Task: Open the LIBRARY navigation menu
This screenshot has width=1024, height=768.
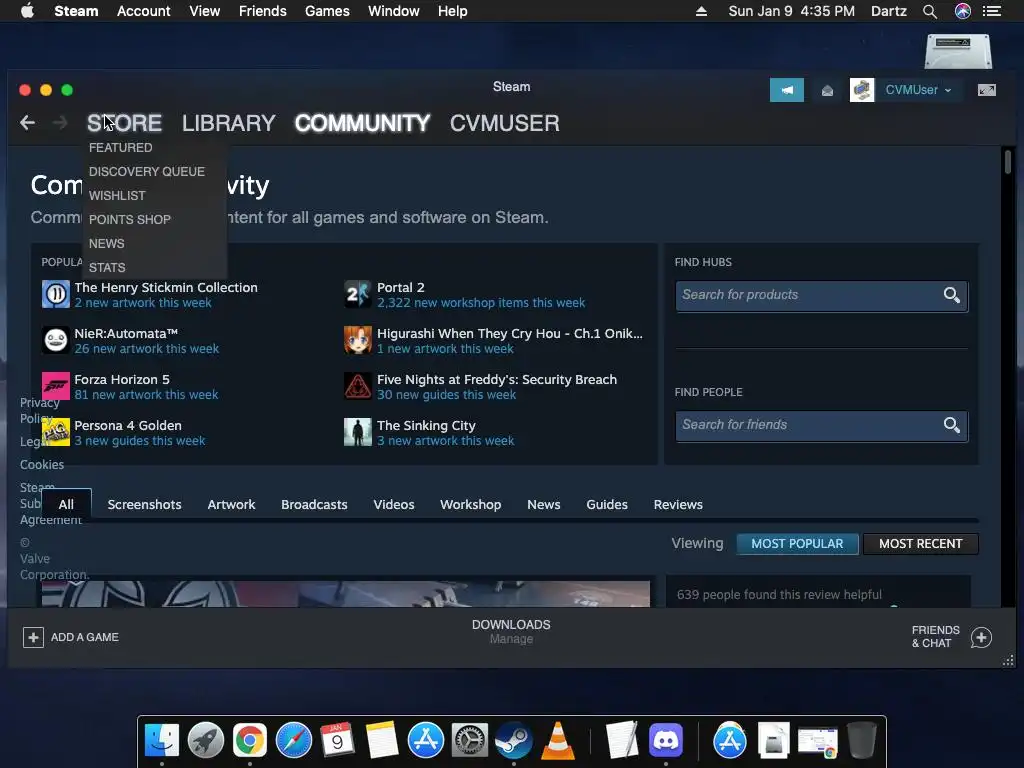Action: 229,123
